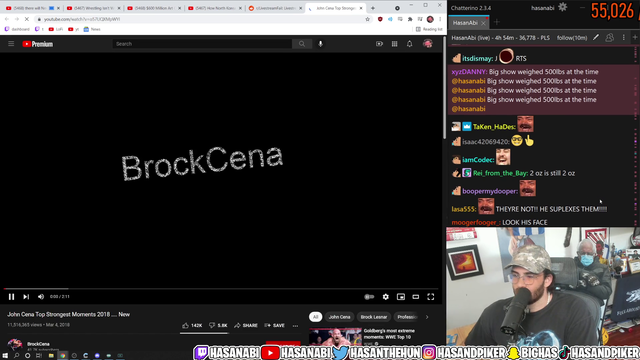Open Chrome three-dot menu
The image size is (640, 360).
pyautogui.click(x=440, y=19)
